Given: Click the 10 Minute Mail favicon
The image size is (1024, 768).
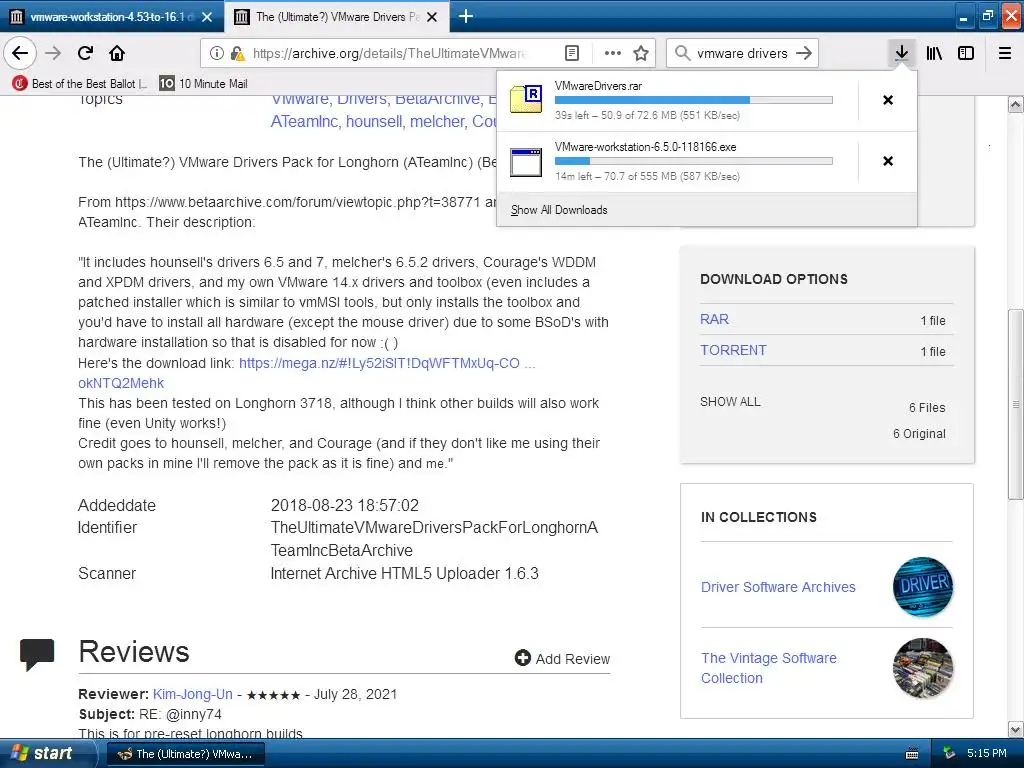Looking at the screenshot, I should [167, 83].
